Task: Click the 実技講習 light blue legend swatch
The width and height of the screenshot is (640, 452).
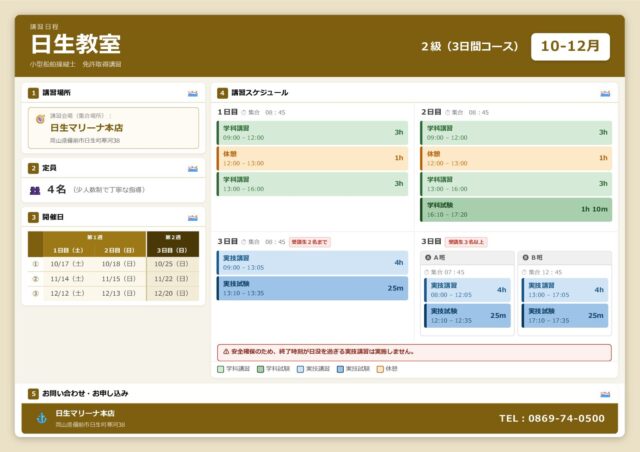Action: click(300, 369)
